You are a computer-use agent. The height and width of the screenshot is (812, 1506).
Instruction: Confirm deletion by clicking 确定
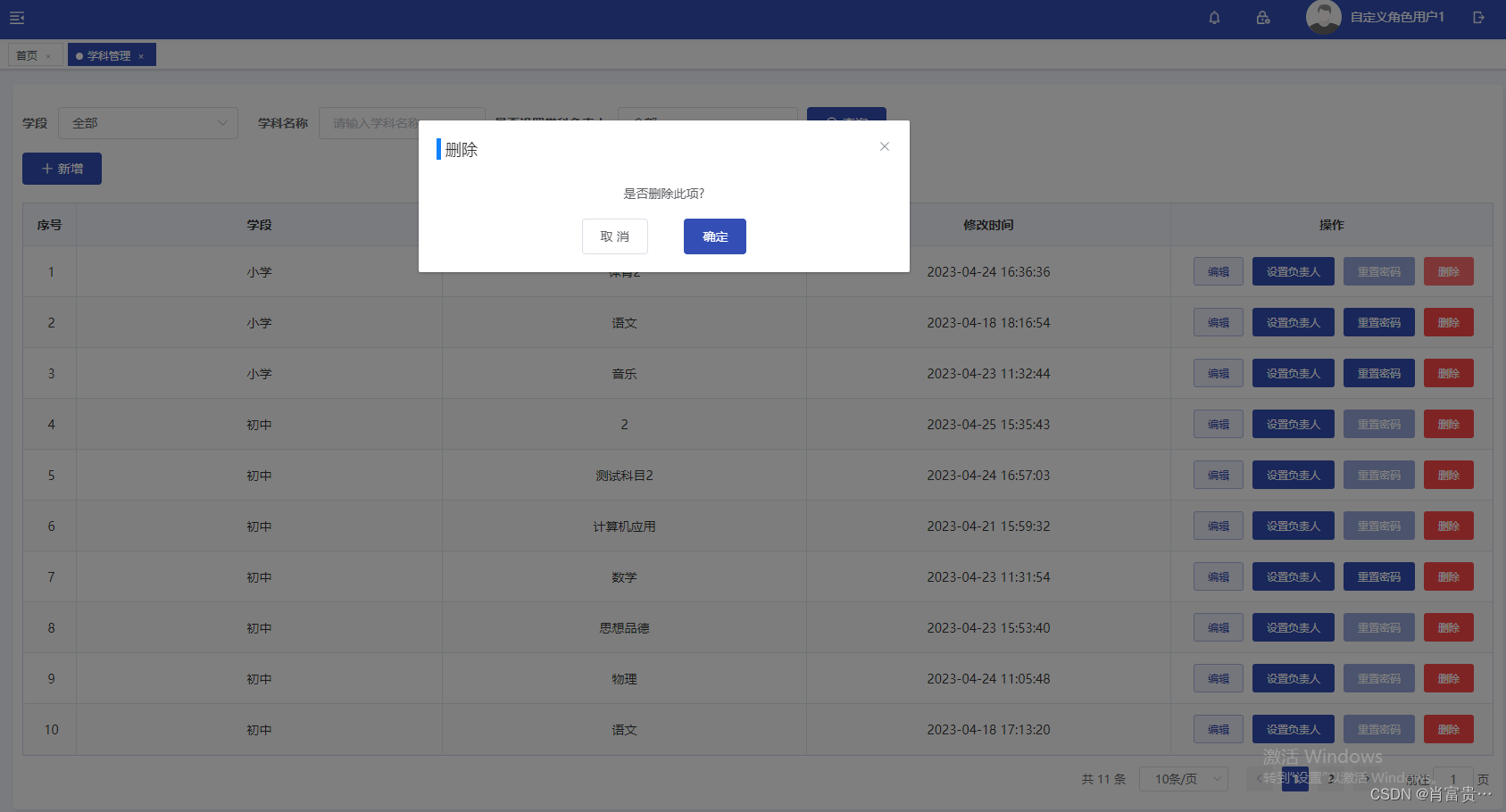[714, 236]
